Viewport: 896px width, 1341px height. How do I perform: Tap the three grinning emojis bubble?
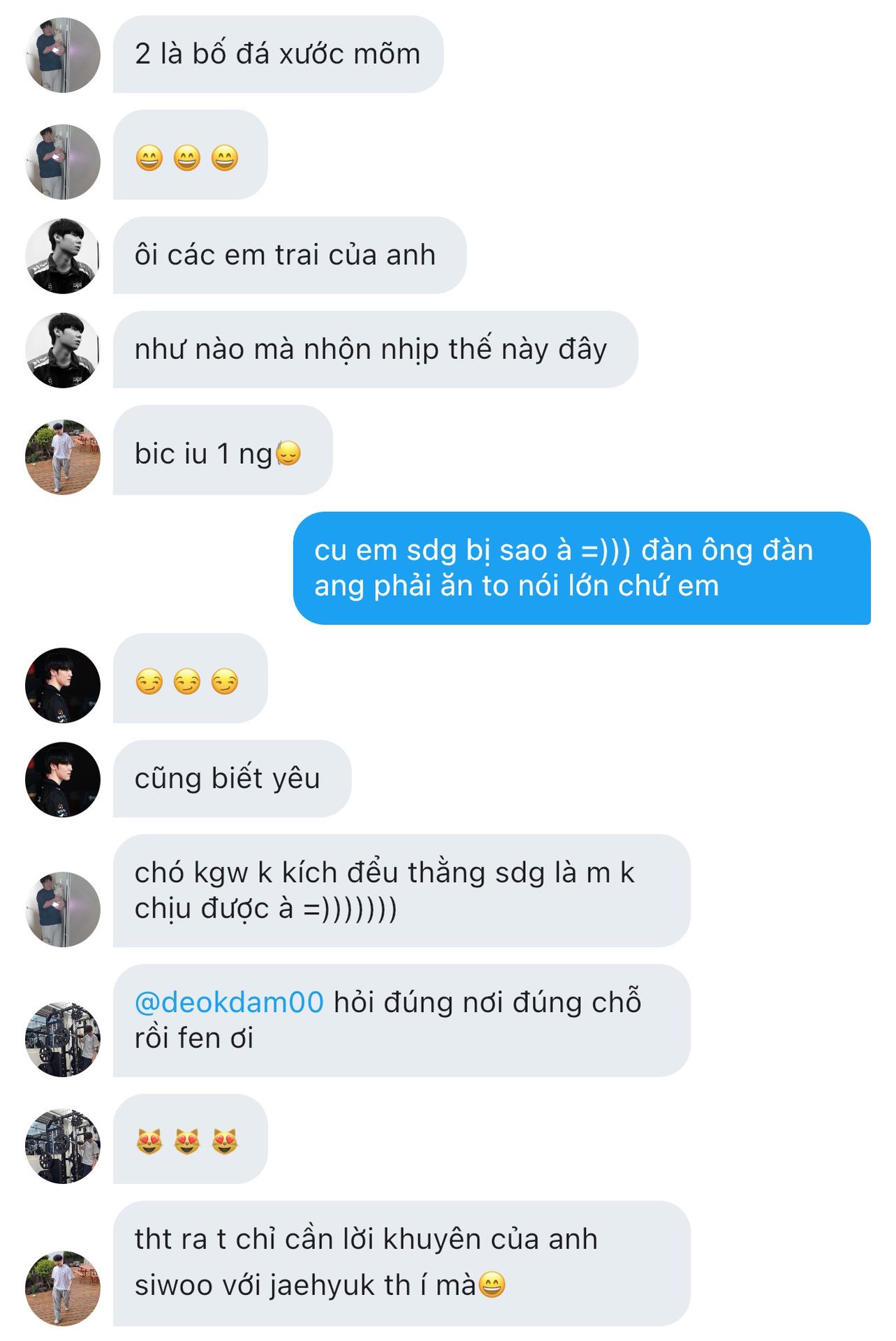pos(190,155)
